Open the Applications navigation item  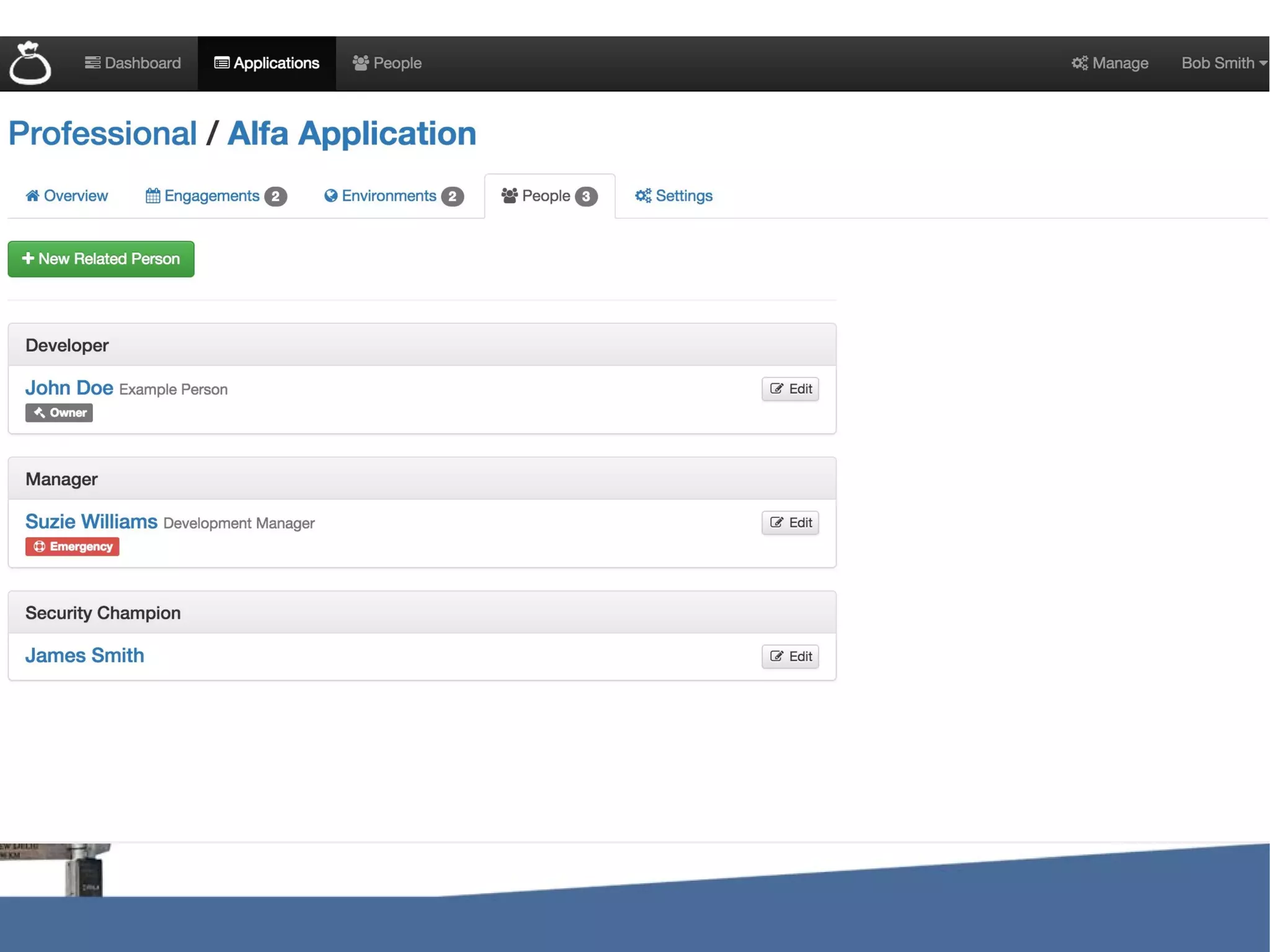click(x=267, y=63)
